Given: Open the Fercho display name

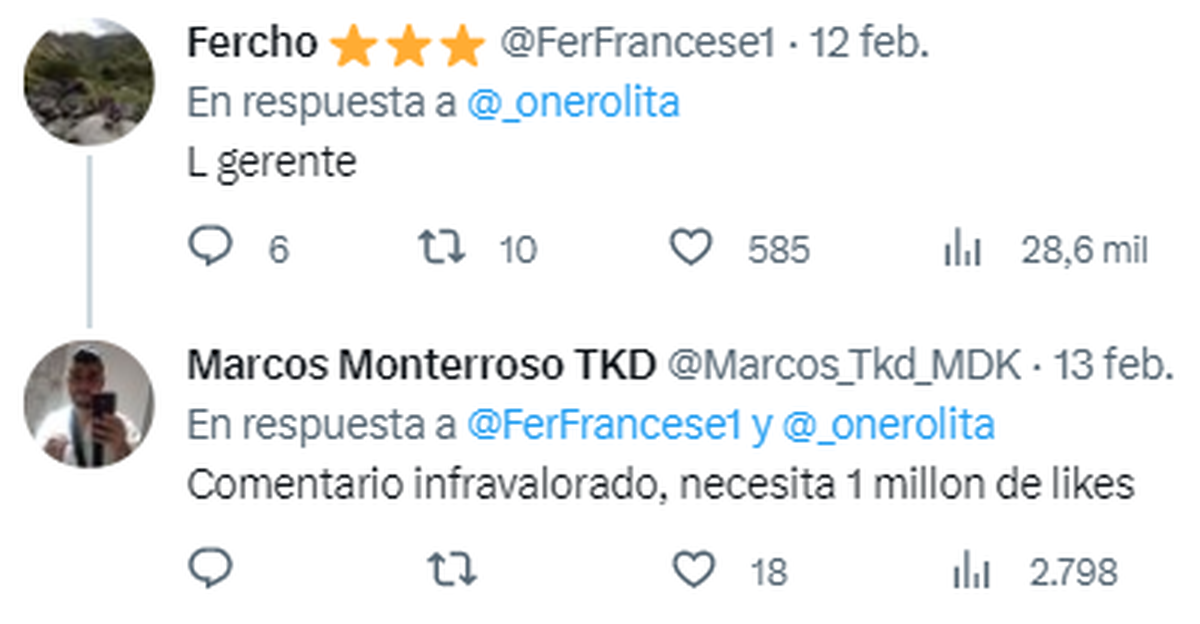Looking at the screenshot, I should tap(253, 44).
